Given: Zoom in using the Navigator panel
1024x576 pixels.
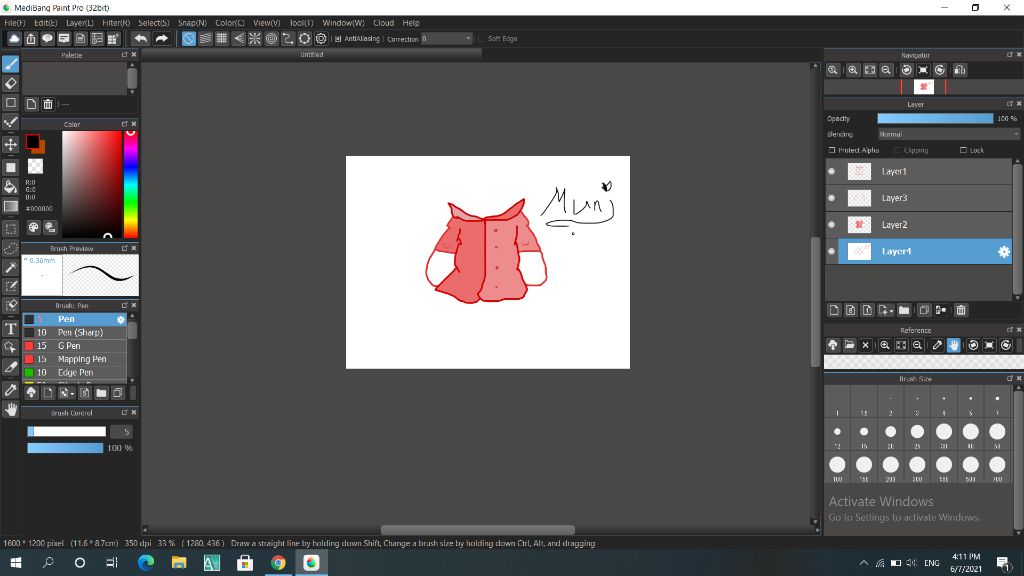Looking at the screenshot, I should pyautogui.click(x=853, y=70).
